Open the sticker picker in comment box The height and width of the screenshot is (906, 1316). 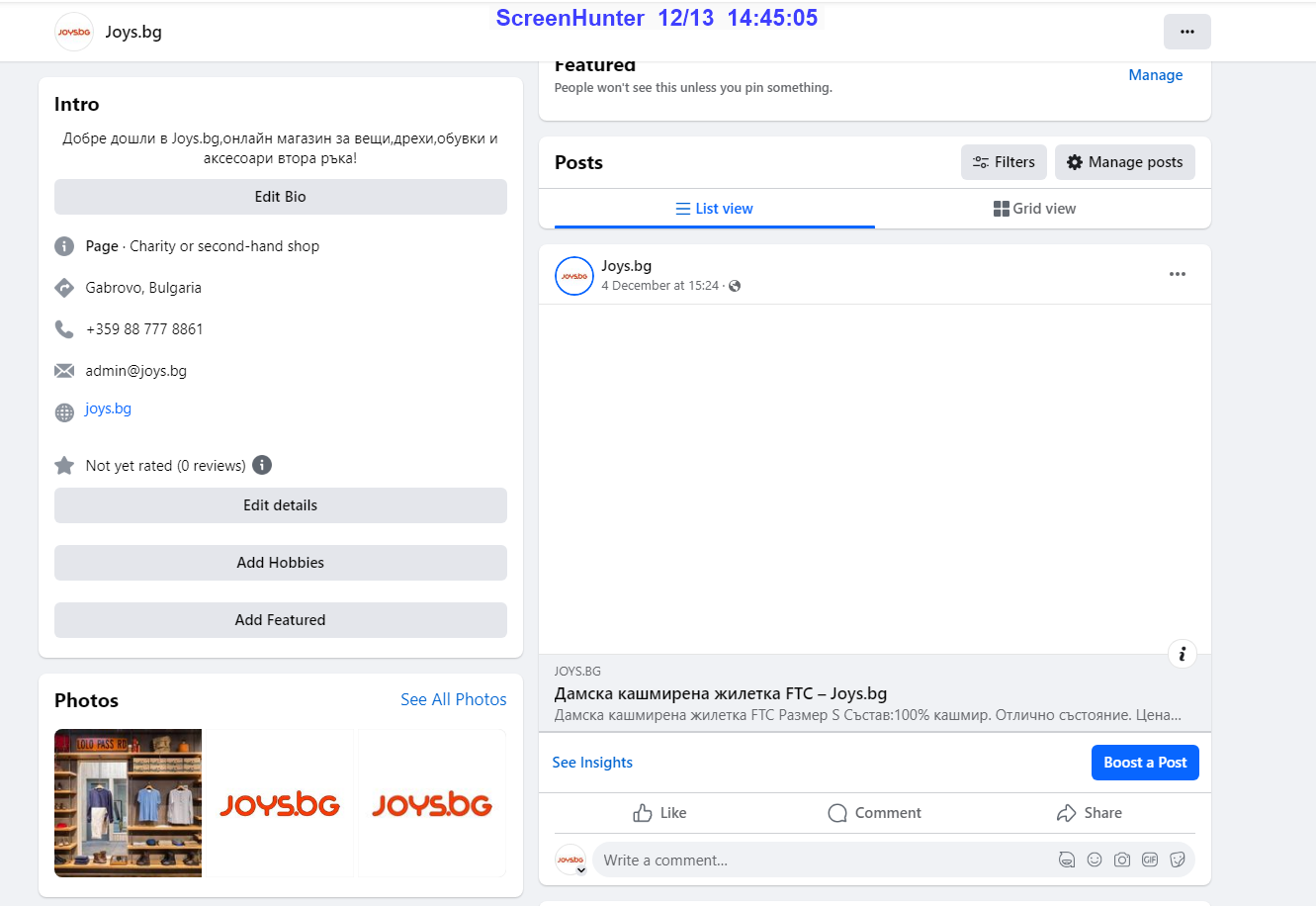(x=1178, y=860)
